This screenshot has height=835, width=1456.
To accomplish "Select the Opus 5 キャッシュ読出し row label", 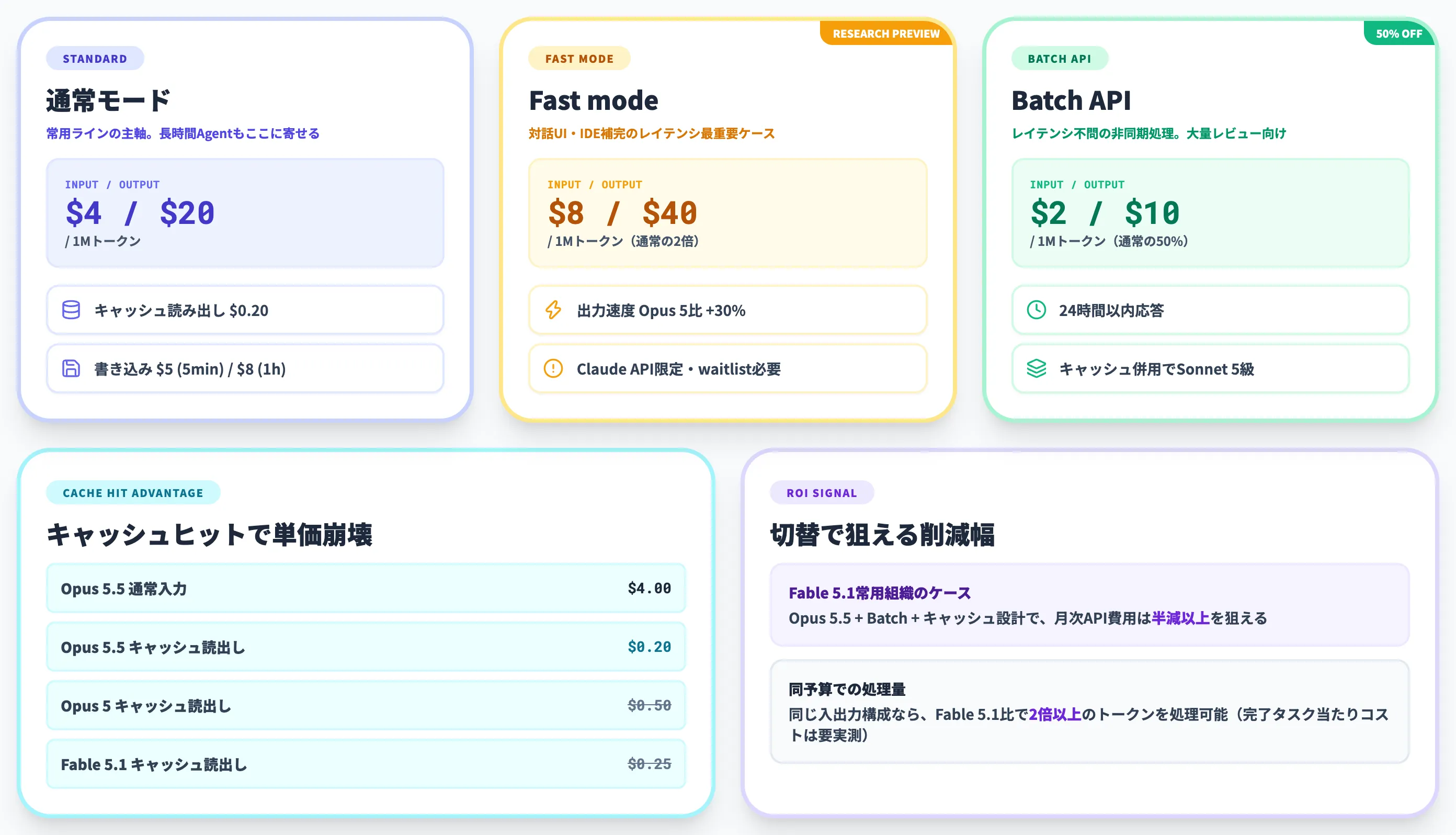I will tap(146, 705).
